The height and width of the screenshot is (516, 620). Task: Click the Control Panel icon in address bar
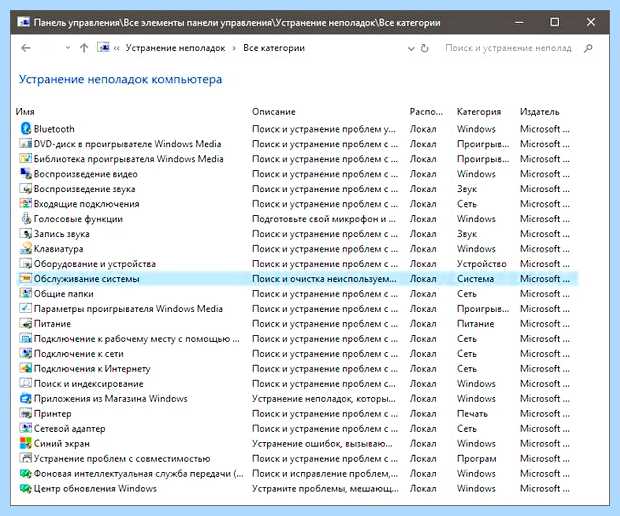tap(104, 47)
